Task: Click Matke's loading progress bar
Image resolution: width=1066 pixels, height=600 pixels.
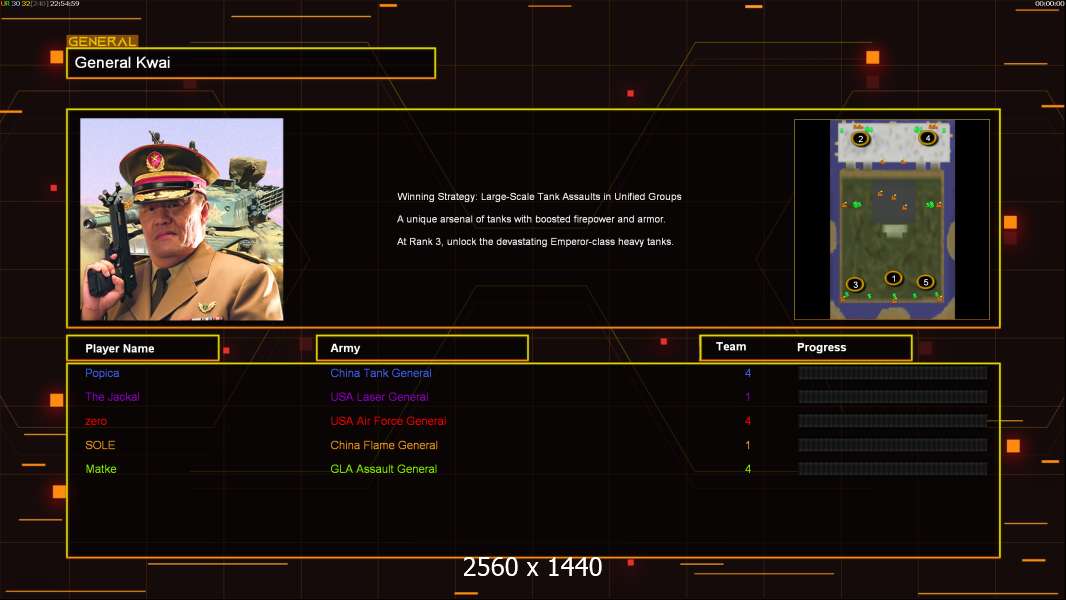Action: [x=893, y=469]
